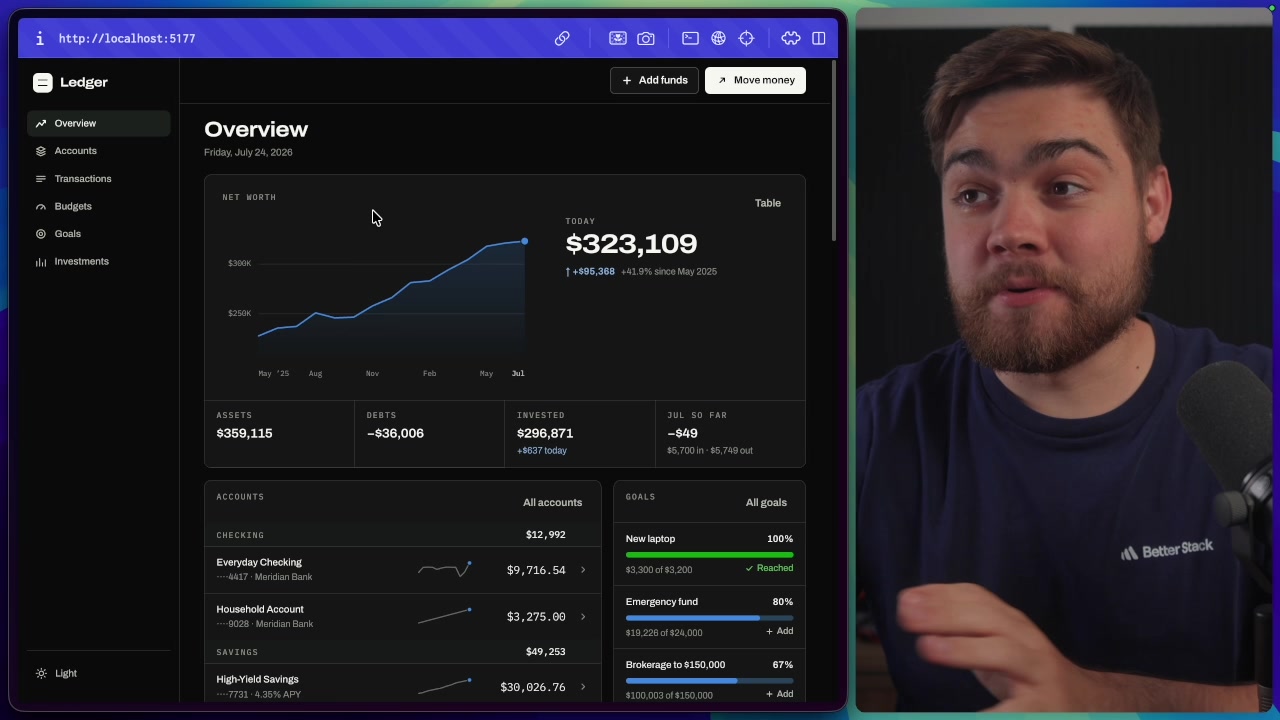Click the Checking total $12,992
1280x720 pixels.
coord(546,535)
